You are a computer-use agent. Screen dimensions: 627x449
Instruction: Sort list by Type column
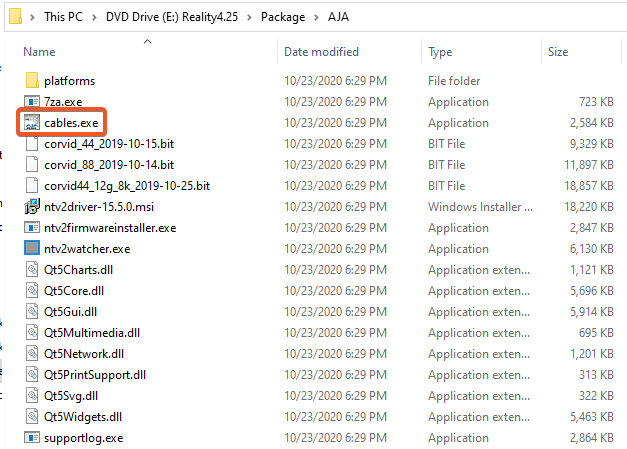click(x=440, y=51)
